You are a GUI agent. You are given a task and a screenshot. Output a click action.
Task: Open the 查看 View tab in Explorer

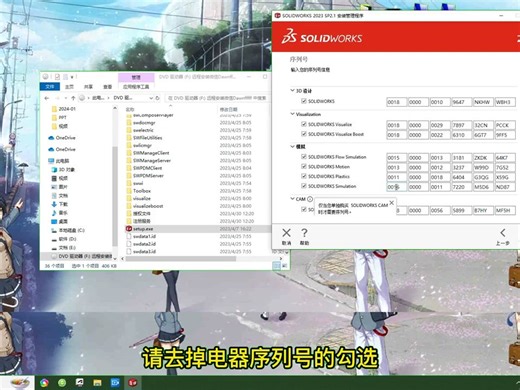click(x=107, y=87)
